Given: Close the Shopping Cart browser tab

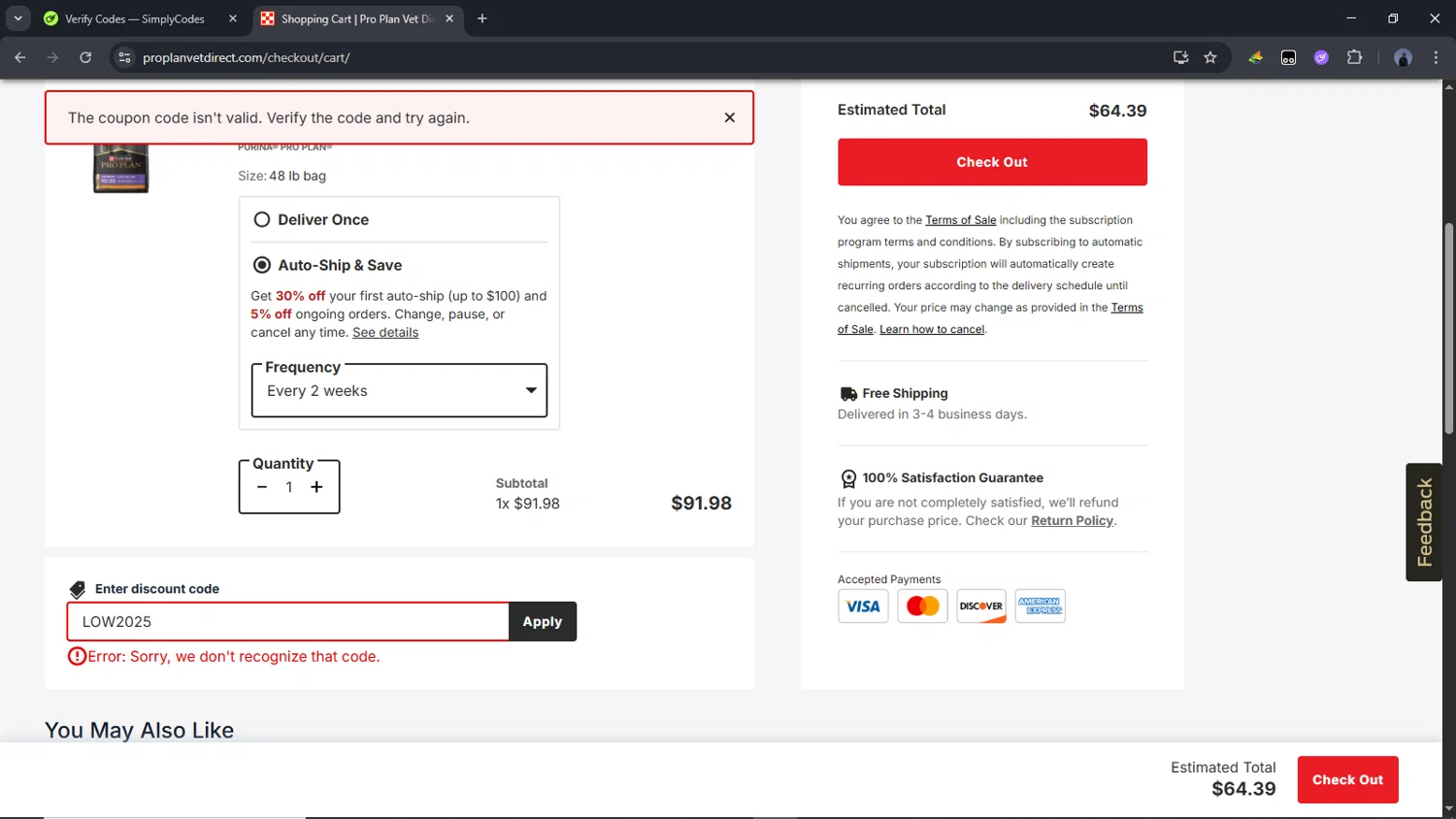Looking at the screenshot, I should click(x=449, y=18).
